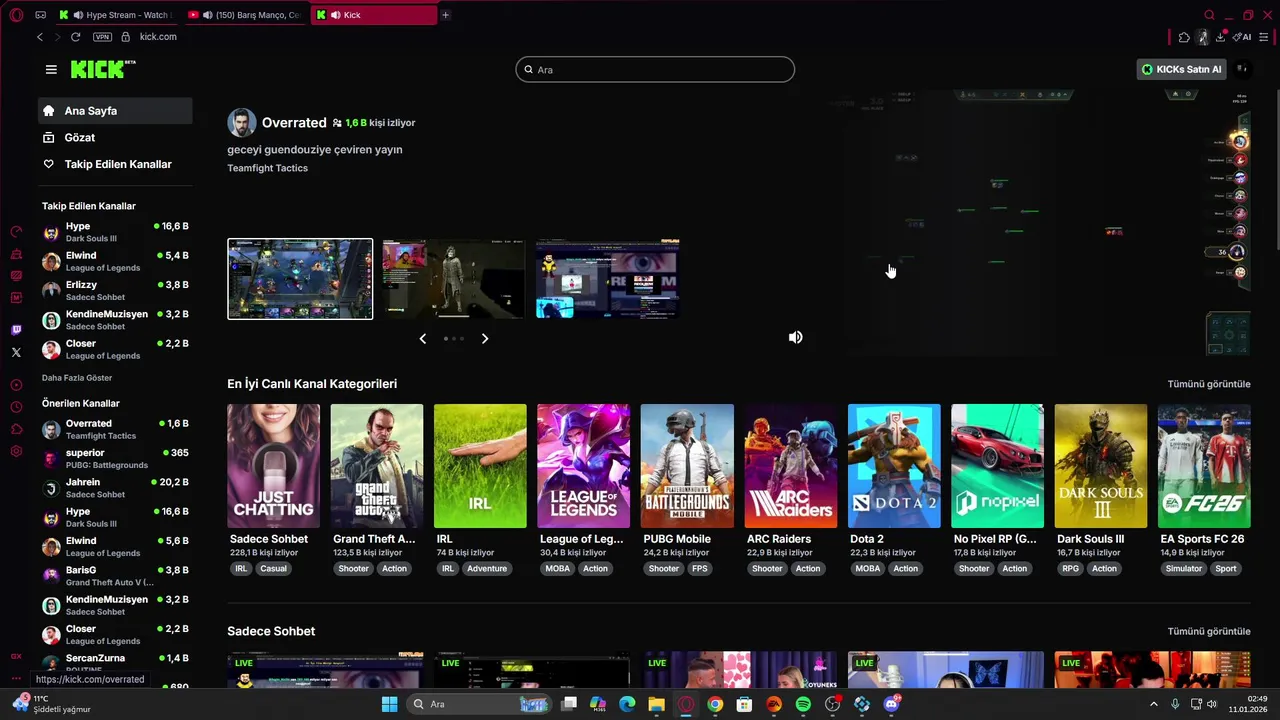Open the AI assistant toolbar icon
This screenshot has width=1280, height=720.
[x=1242, y=37]
